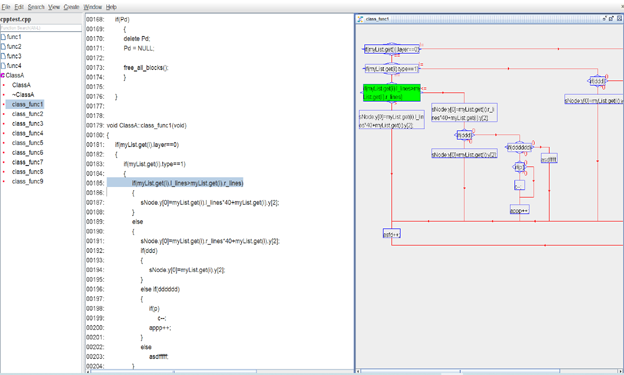
Task: Select flowchart node 'asfd++'
Action: [x=392, y=234]
